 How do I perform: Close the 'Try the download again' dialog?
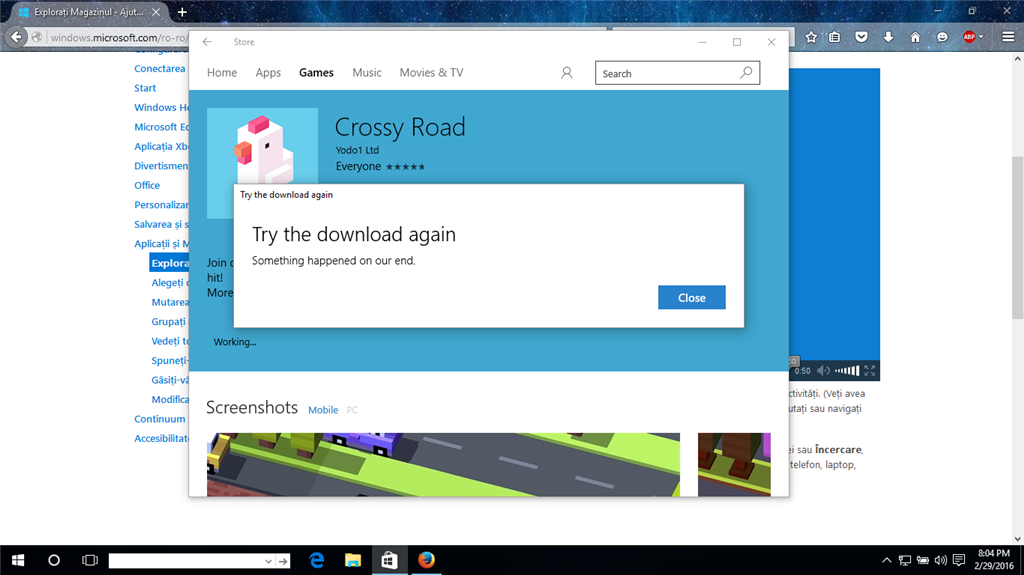pos(692,297)
